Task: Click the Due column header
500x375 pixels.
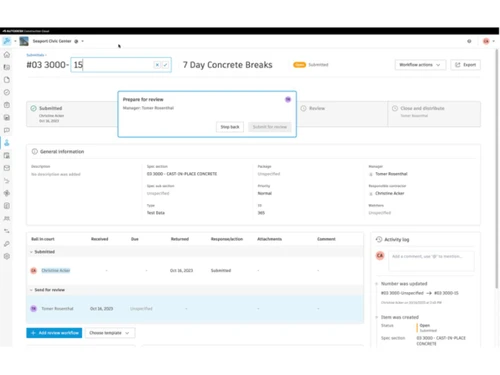Action: 135,239
